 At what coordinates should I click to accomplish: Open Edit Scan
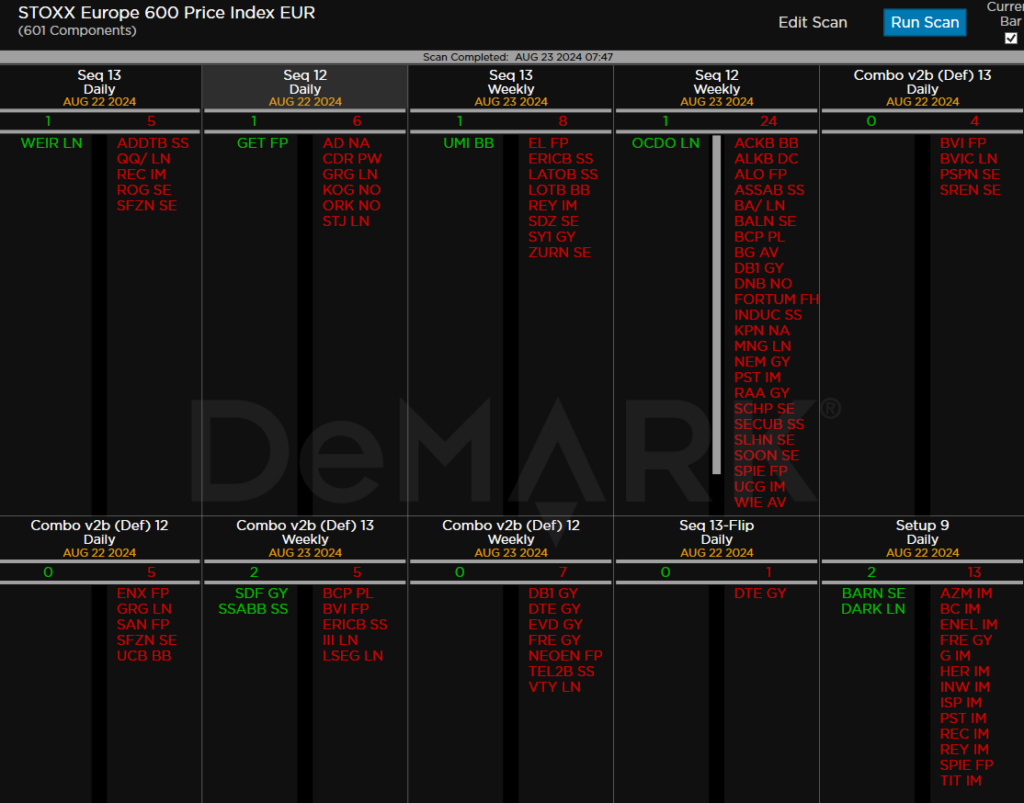click(812, 22)
